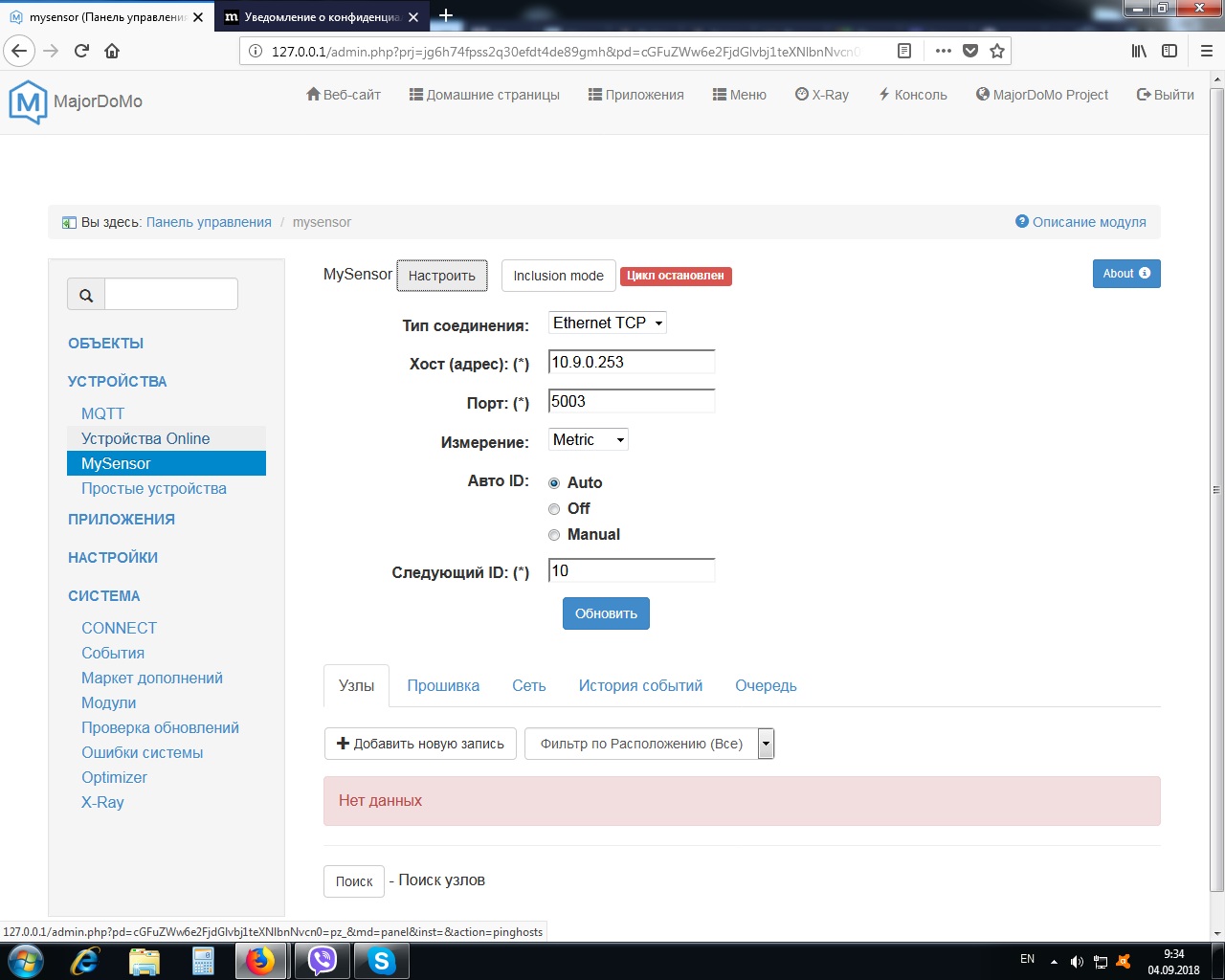Viewport: 1225px width, 980px height.
Task: Open Домашние страницы top menu
Action: [x=484, y=95]
